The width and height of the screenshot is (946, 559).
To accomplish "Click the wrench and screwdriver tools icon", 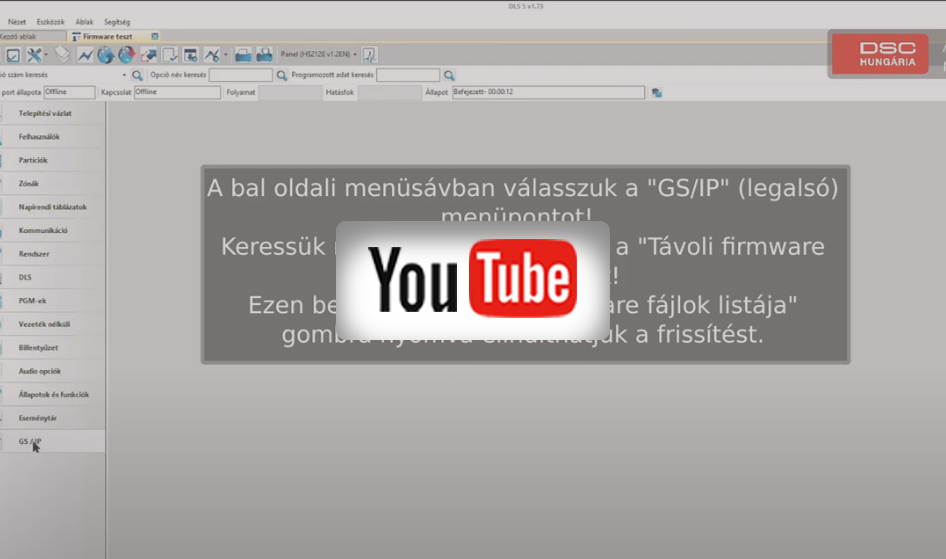I will click(x=34, y=55).
